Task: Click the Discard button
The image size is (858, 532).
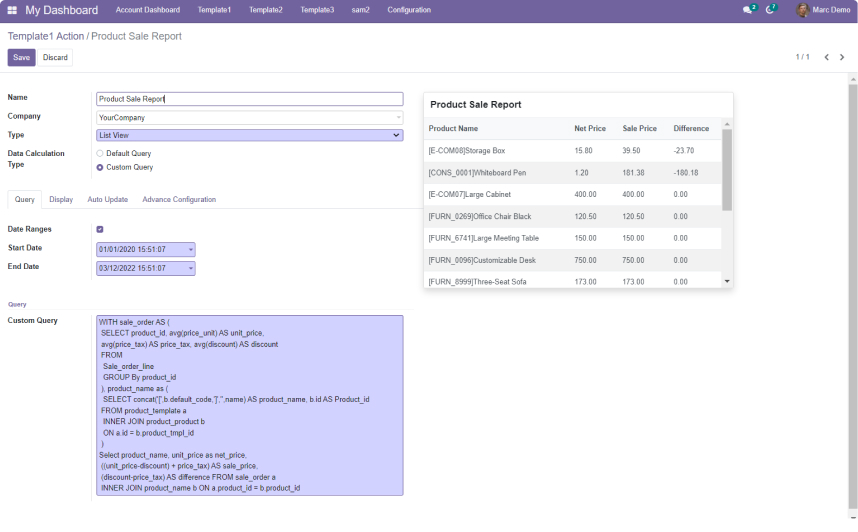Action: coord(55,58)
